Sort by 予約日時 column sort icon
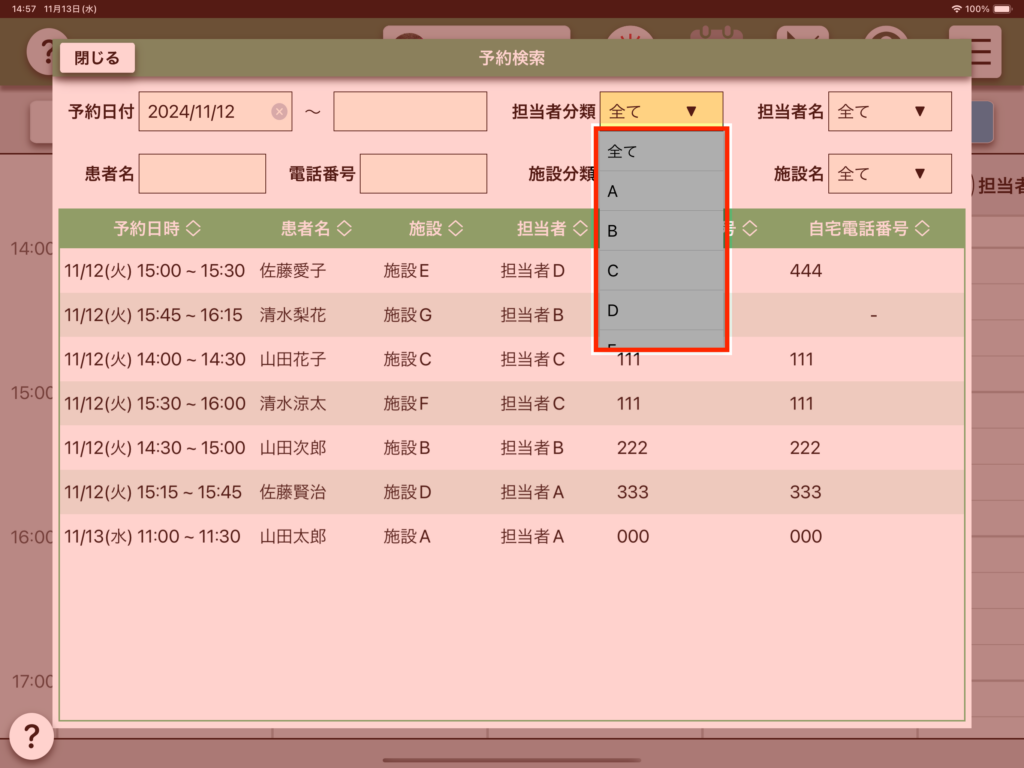 click(193, 229)
